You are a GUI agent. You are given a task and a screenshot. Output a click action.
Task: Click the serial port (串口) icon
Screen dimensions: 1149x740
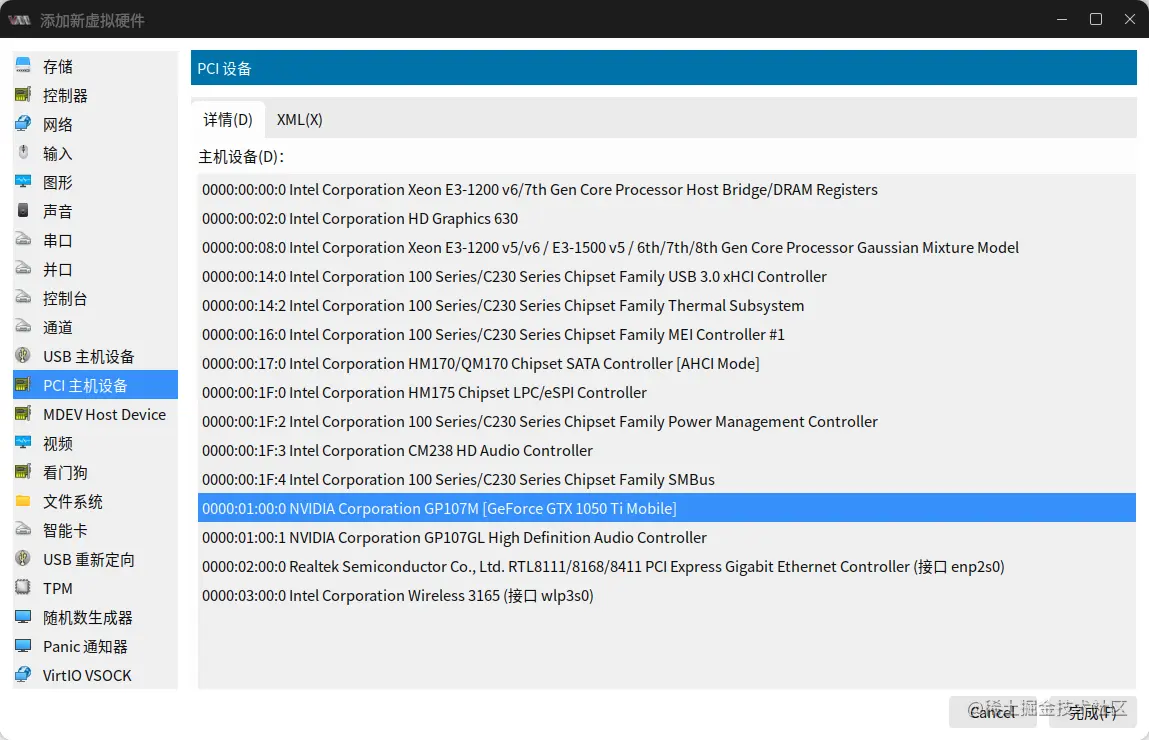[x=23, y=240]
